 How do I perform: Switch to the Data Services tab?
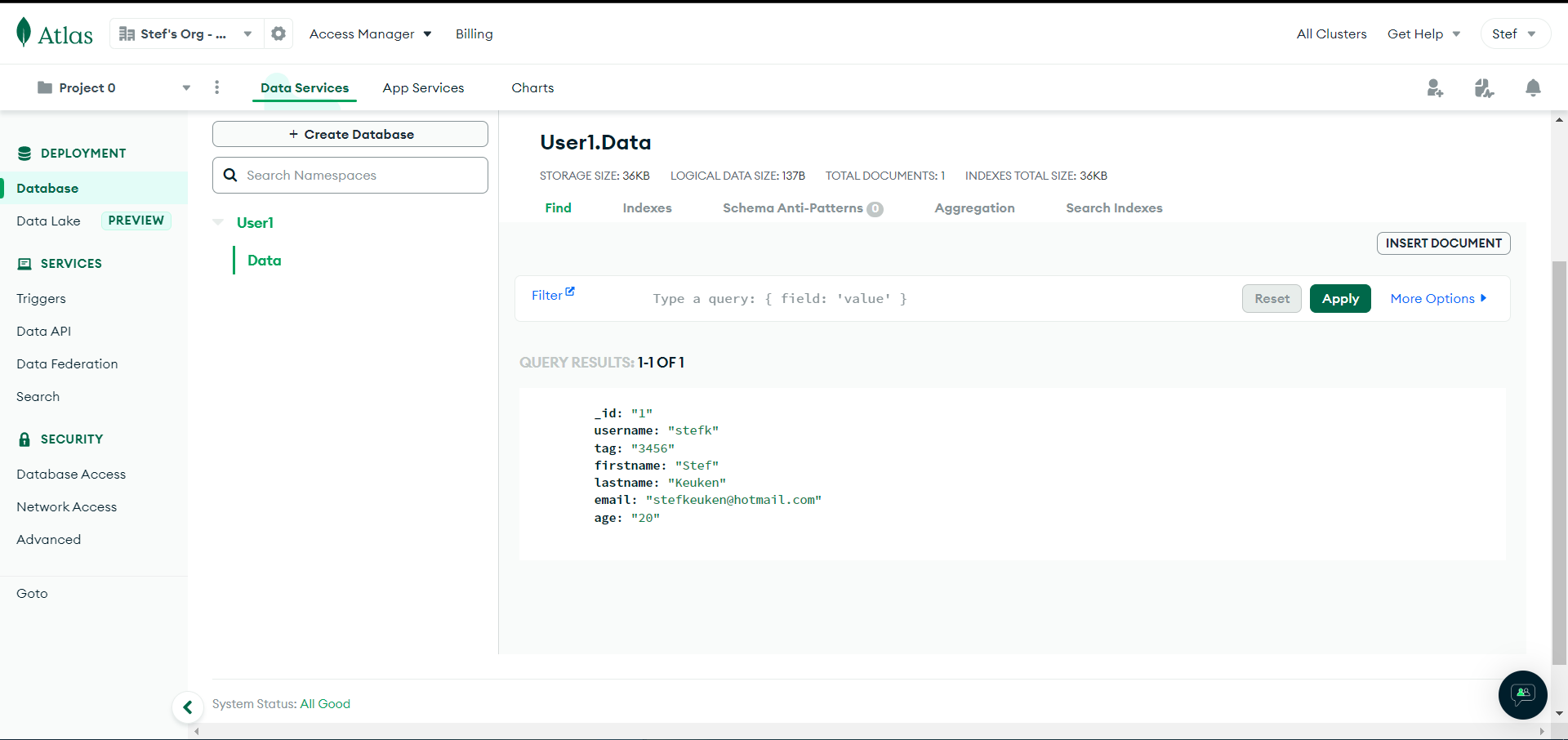pyautogui.click(x=305, y=87)
